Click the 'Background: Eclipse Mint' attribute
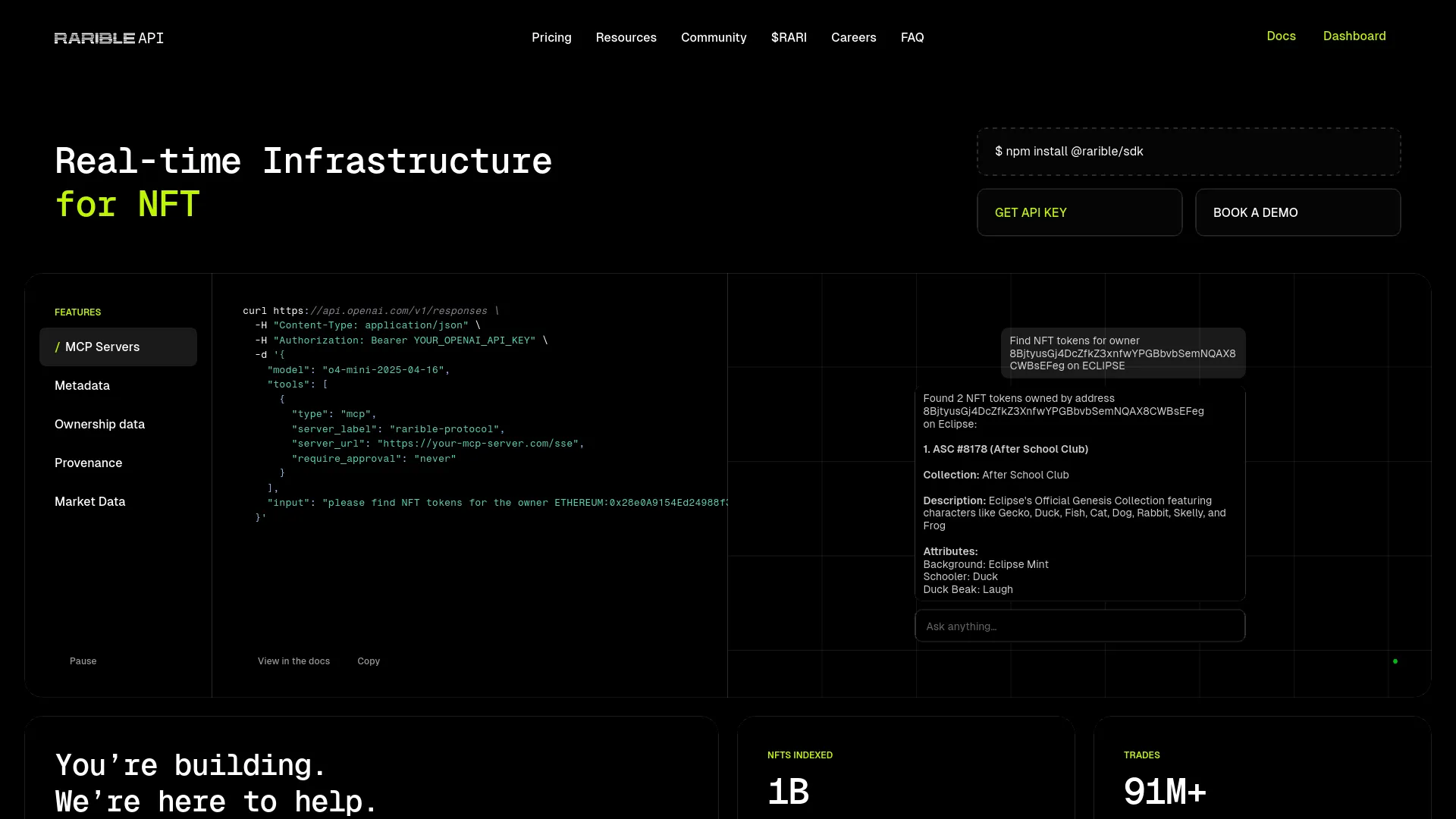The width and height of the screenshot is (1456, 819). [x=986, y=564]
